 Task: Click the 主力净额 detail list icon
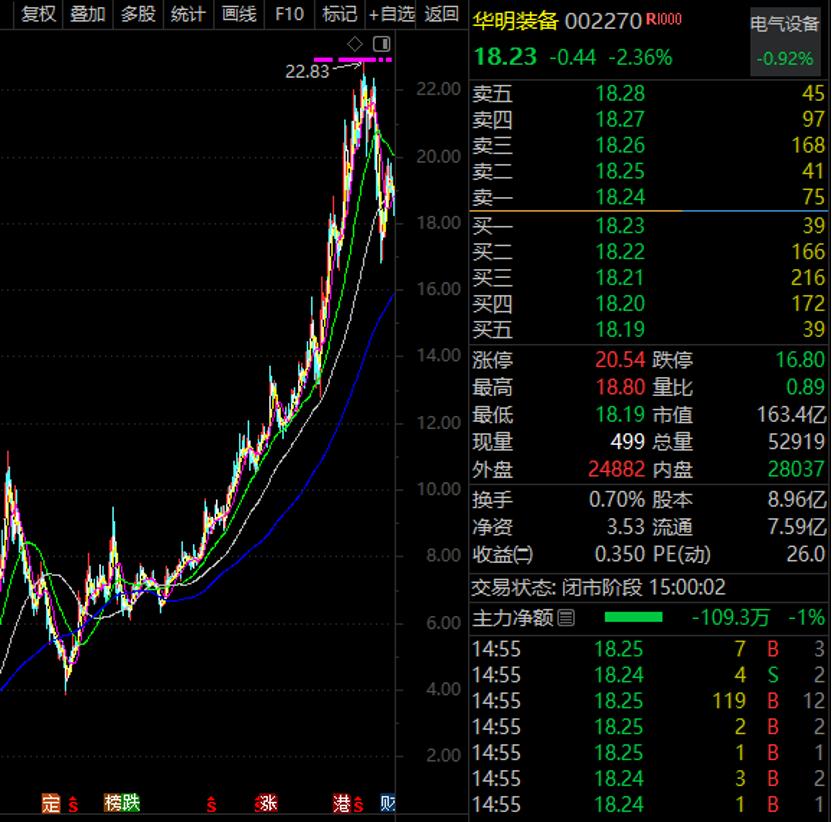[566, 618]
